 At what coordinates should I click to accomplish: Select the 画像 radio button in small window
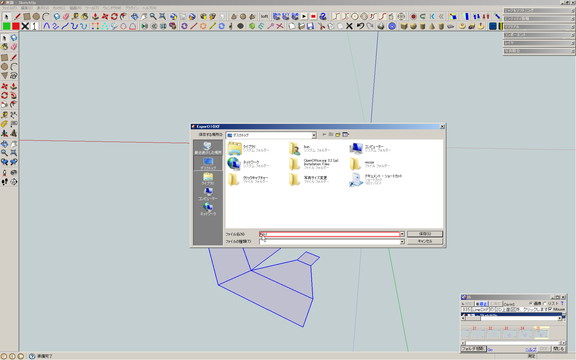click(531, 303)
